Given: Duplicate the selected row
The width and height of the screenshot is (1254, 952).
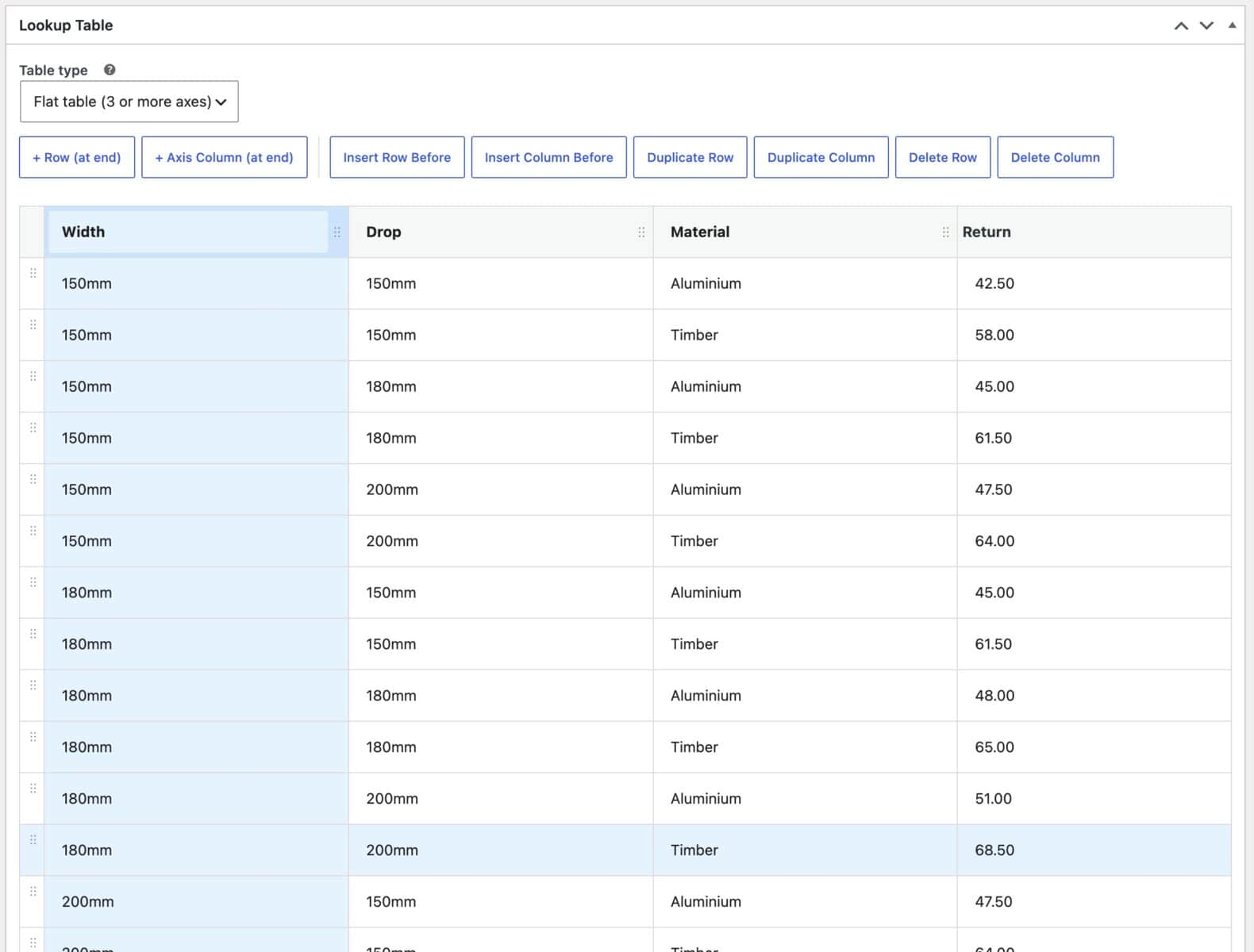Looking at the screenshot, I should tap(690, 157).
